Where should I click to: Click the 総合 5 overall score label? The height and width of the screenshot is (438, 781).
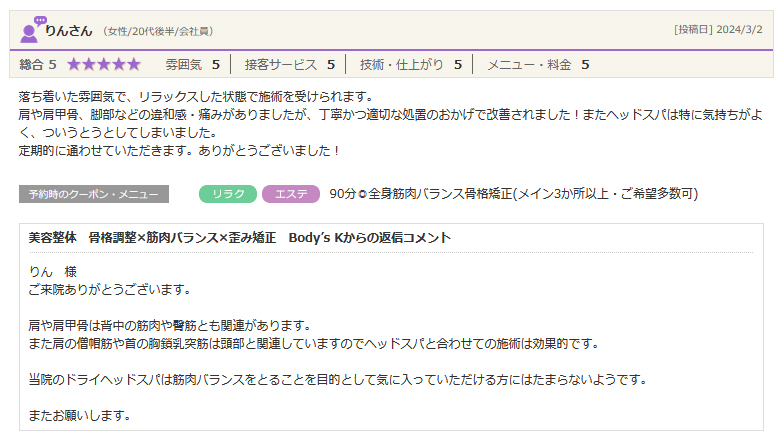click(38, 64)
